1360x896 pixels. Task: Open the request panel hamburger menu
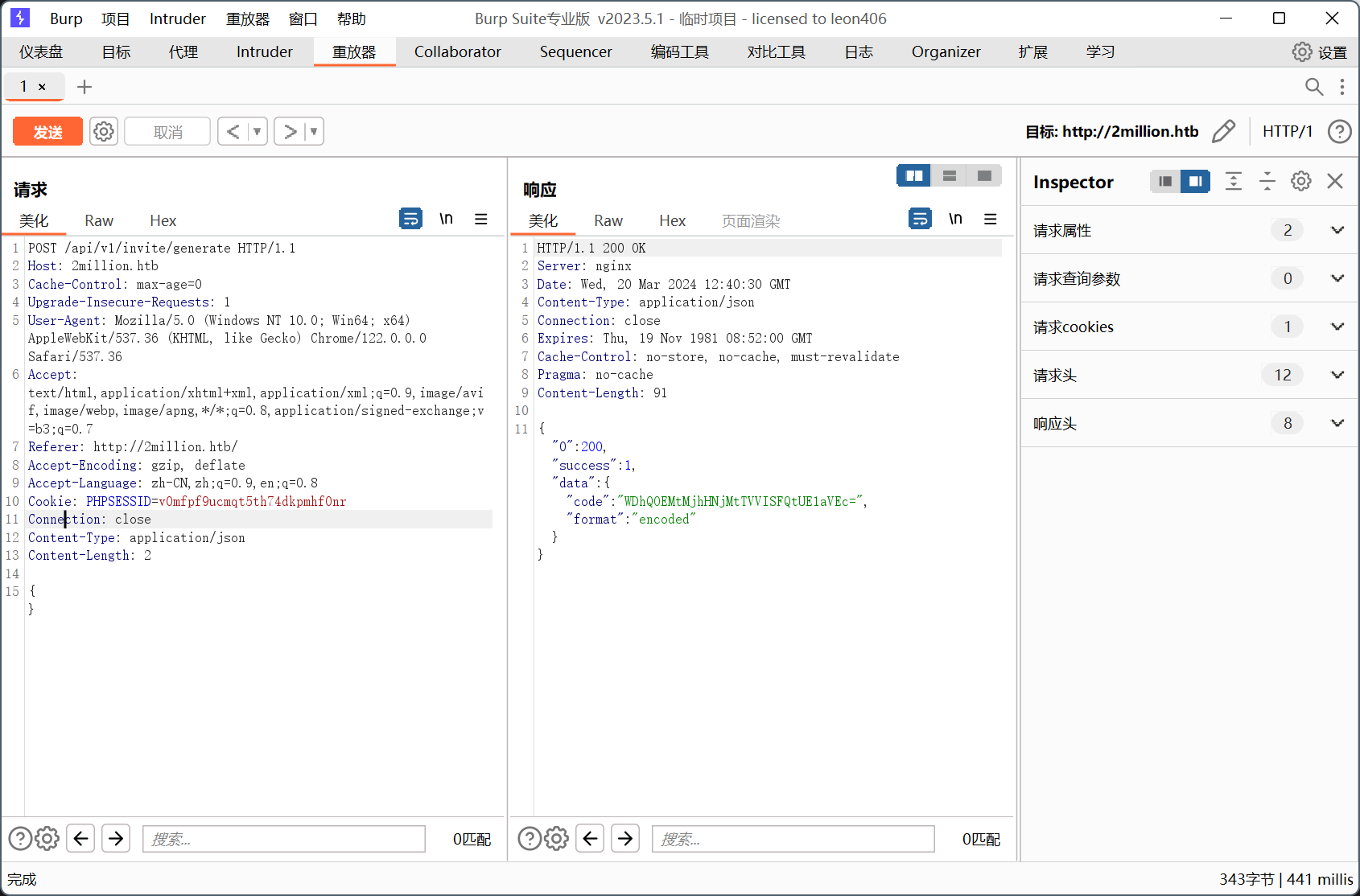(481, 219)
